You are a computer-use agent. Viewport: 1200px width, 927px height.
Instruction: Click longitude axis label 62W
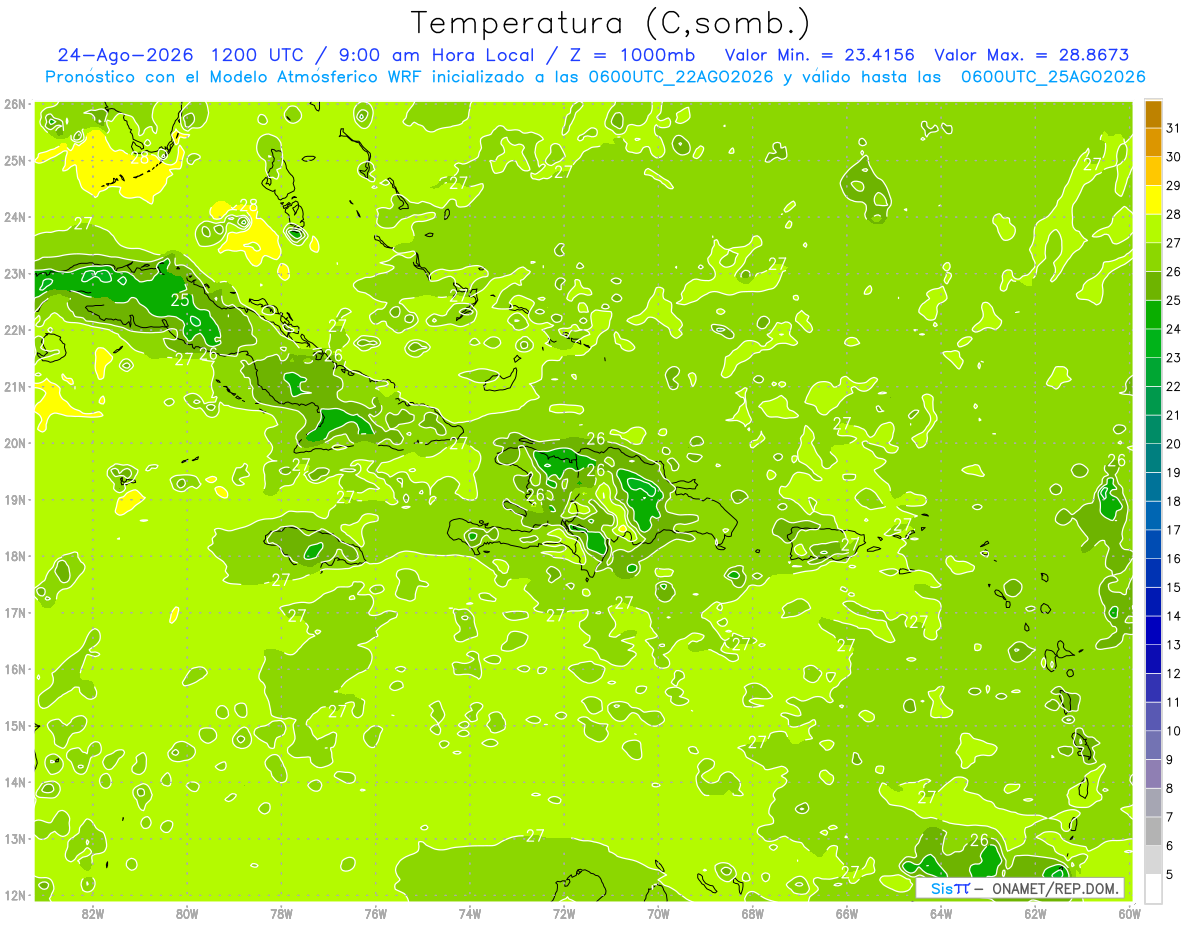point(1035,913)
